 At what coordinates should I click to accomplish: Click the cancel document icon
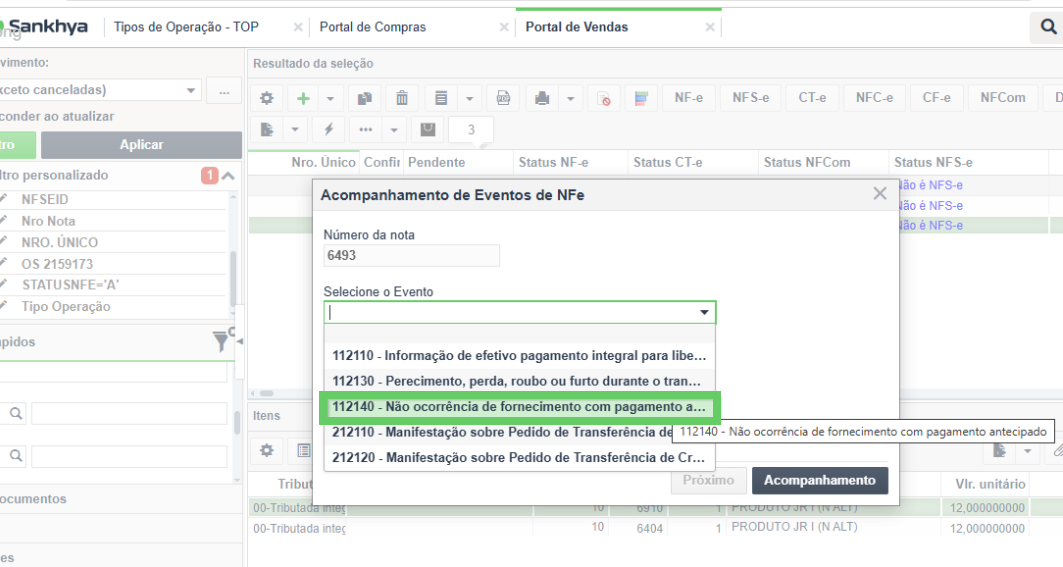pos(603,98)
